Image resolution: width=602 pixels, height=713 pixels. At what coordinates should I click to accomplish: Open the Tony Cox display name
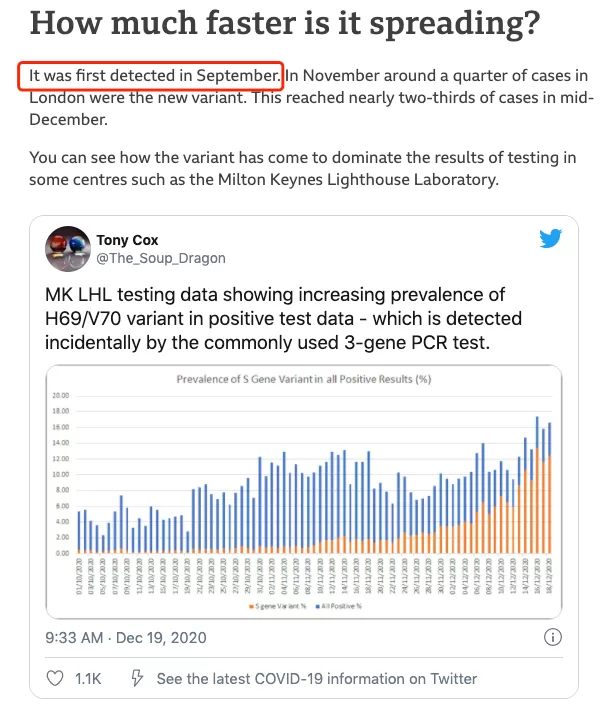[127, 240]
